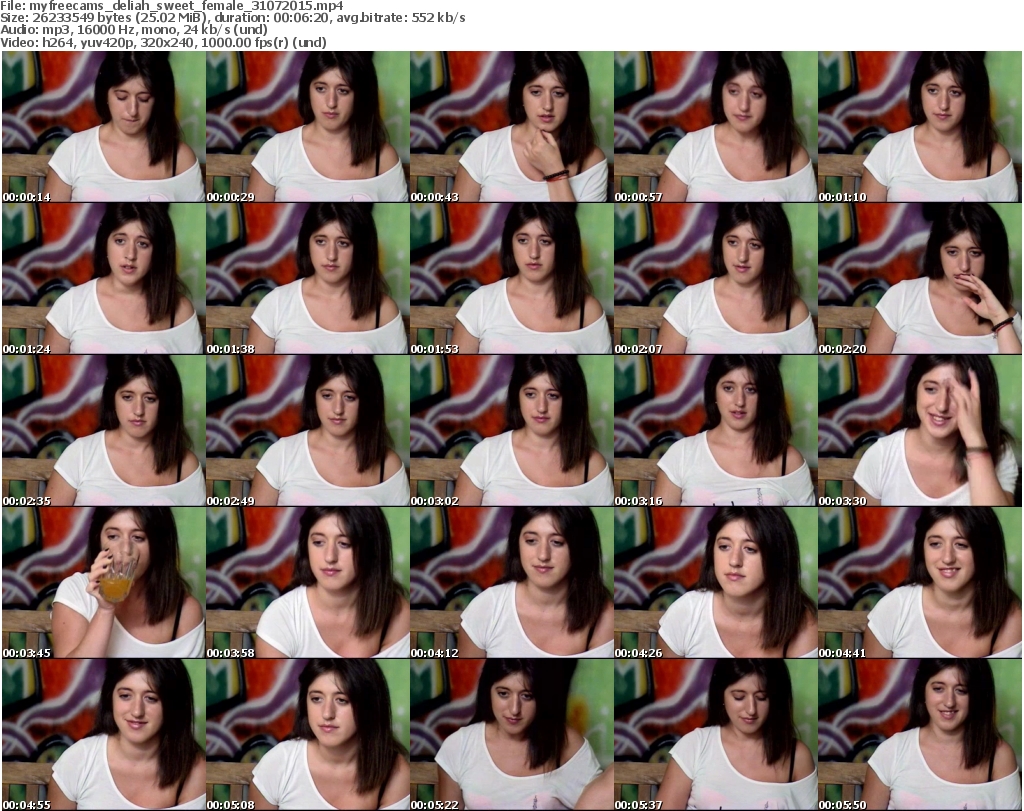Image resolution: width=1024 pixels, height=811 pixels.
Task: Select the thumbnail stamped 00:00:57
Action: tap(715, 127)
